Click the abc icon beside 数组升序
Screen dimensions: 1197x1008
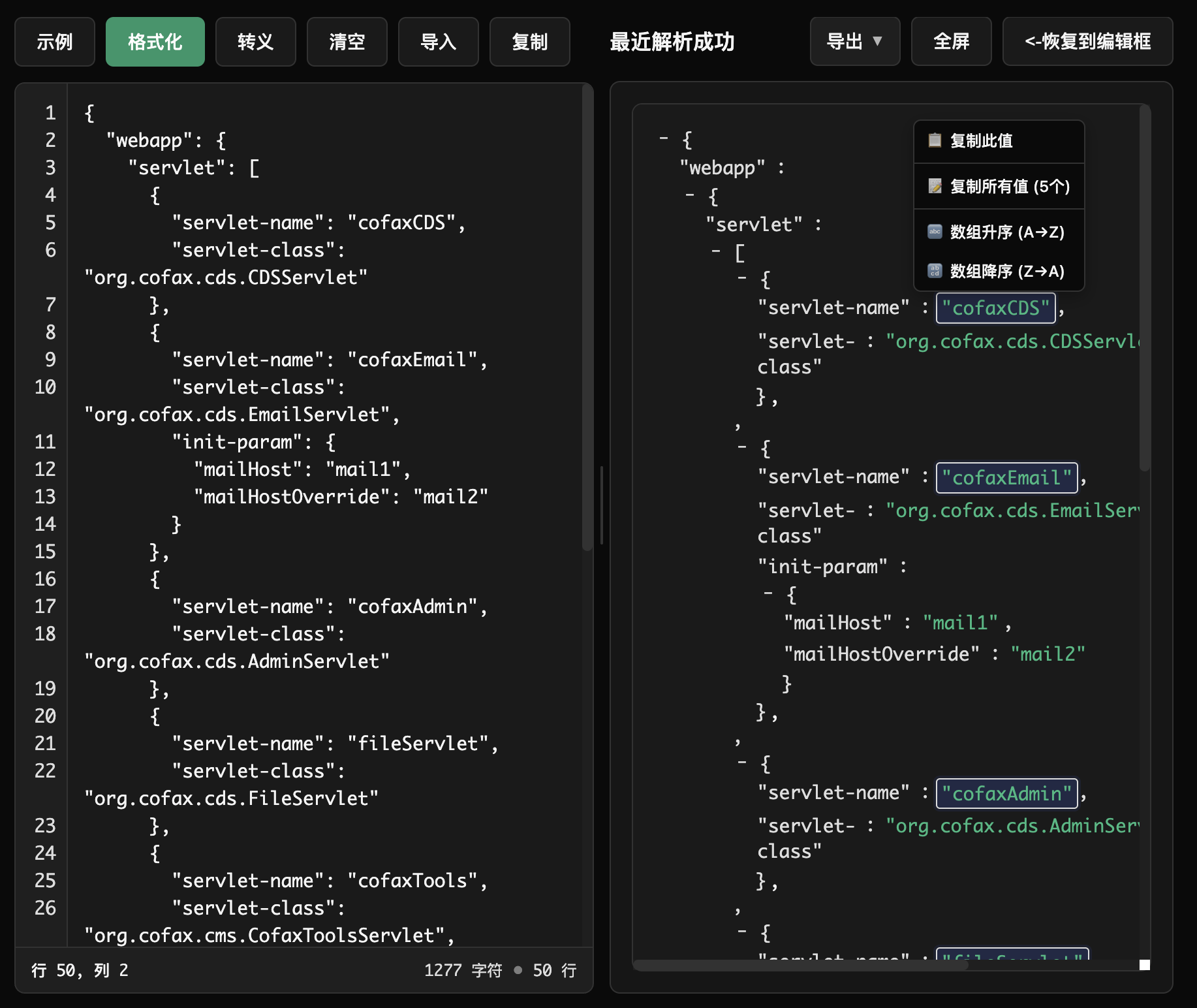(x=935, y=232)
